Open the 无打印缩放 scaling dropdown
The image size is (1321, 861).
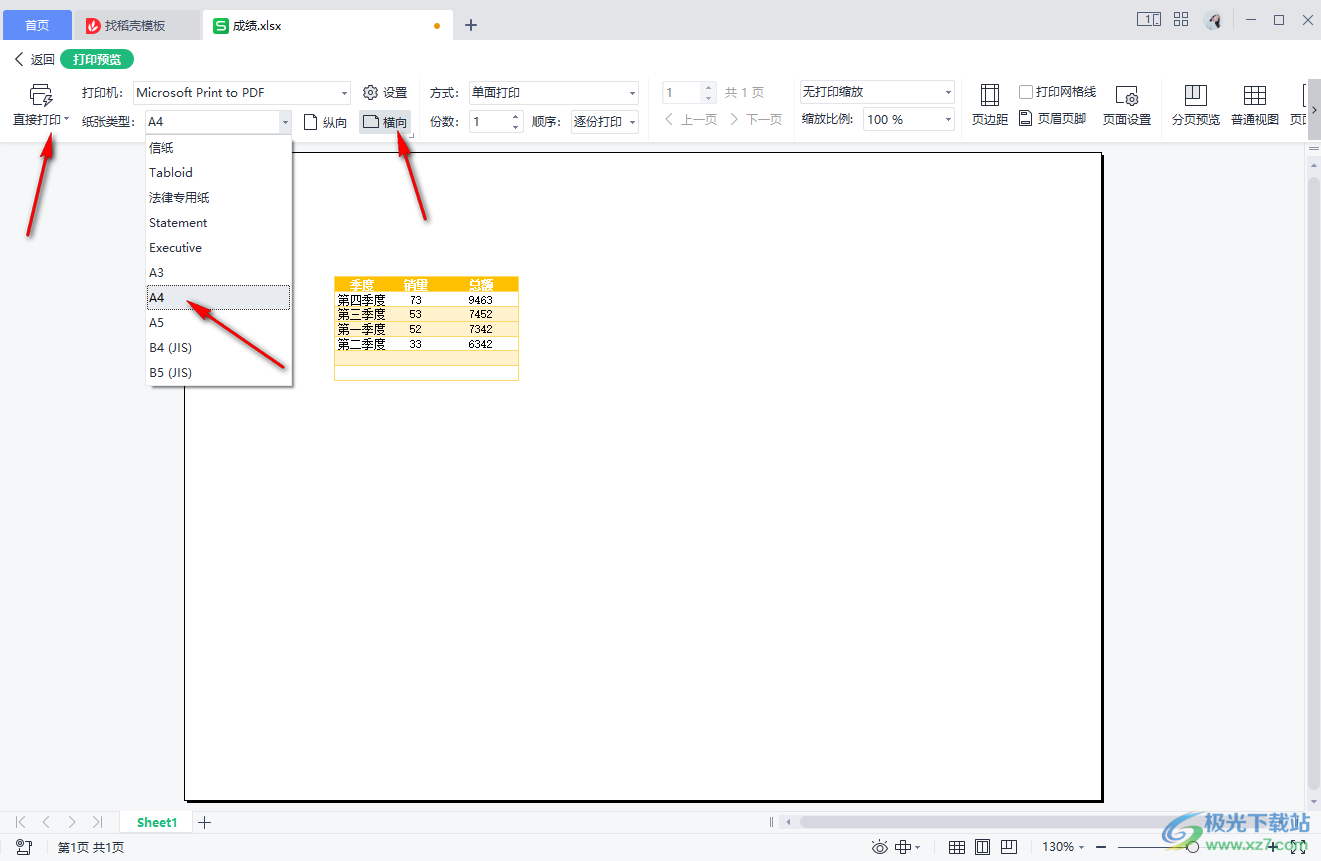(877, 92)
